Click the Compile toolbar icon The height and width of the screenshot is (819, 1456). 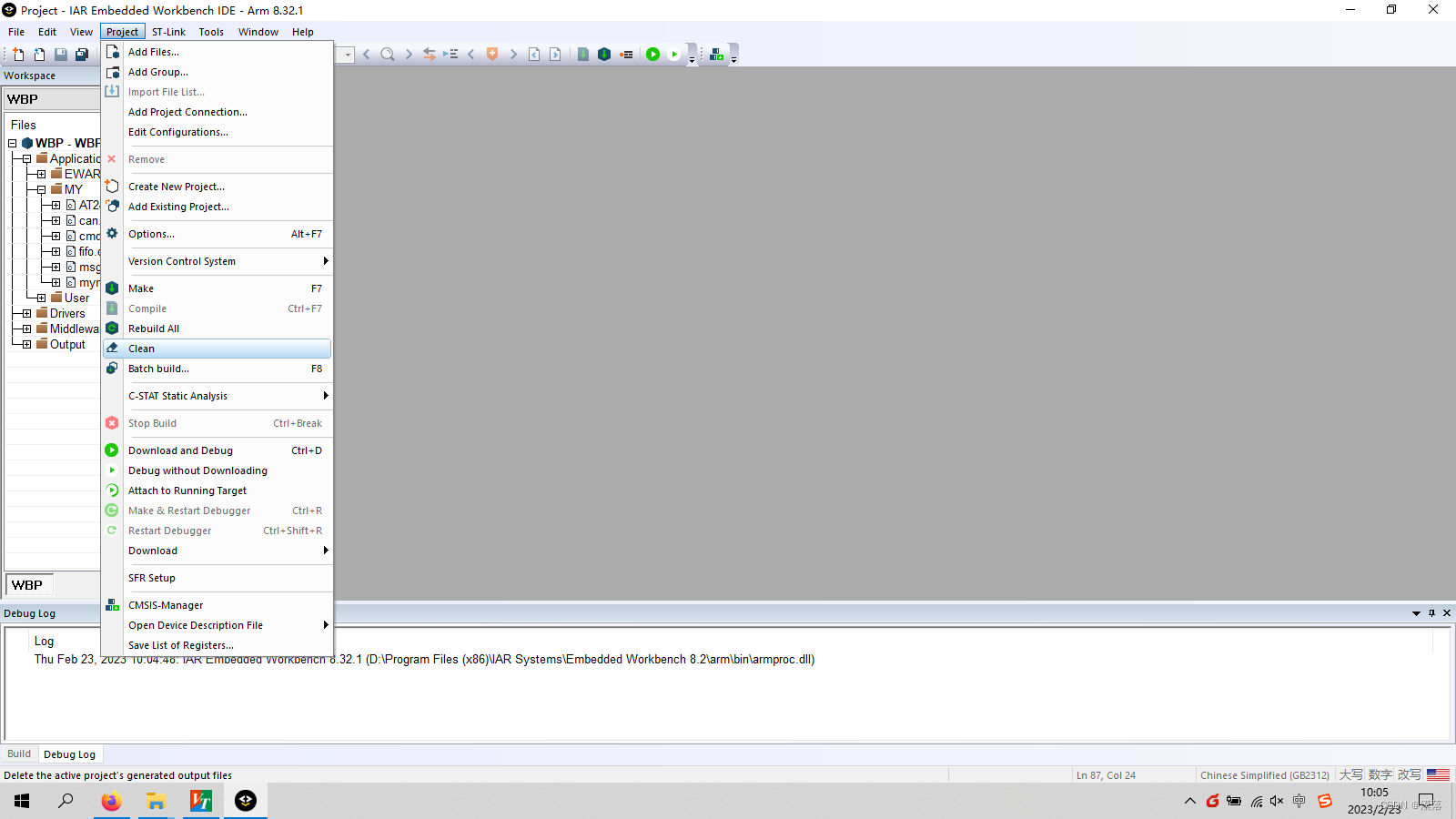(x=583, y=55)
